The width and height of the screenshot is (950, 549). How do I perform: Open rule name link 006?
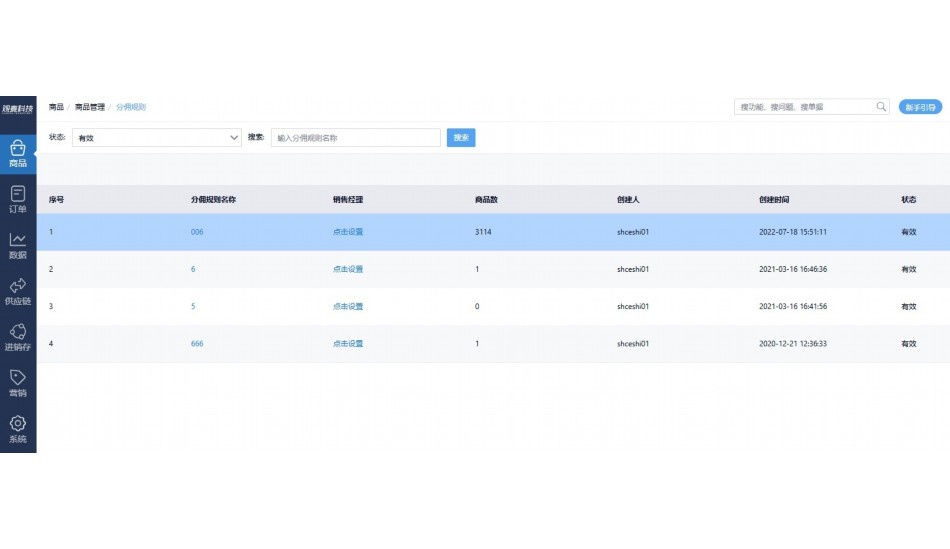(197, 232)
